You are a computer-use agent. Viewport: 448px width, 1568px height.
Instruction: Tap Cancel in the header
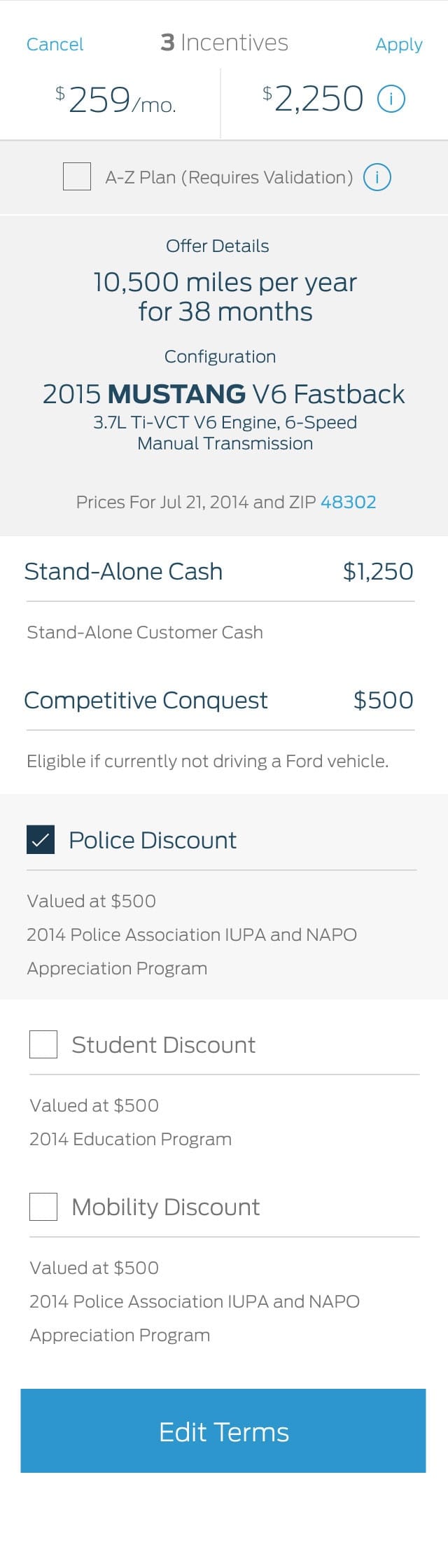(x=55, y=44)
